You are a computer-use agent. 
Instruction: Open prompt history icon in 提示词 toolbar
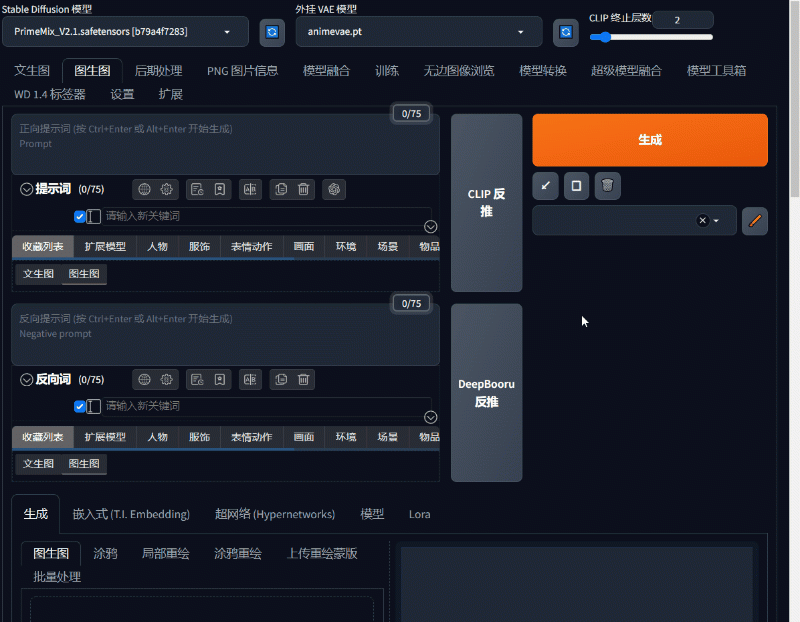(197, 189)
